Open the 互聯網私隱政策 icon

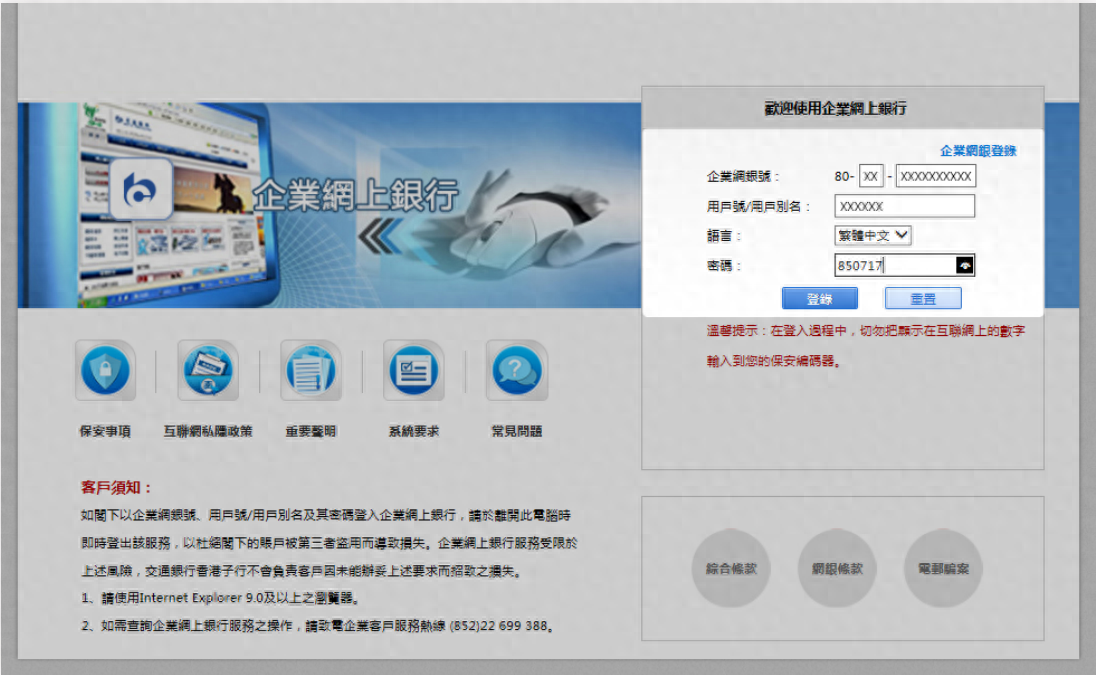pyautogui.click(x=208, y=371)
